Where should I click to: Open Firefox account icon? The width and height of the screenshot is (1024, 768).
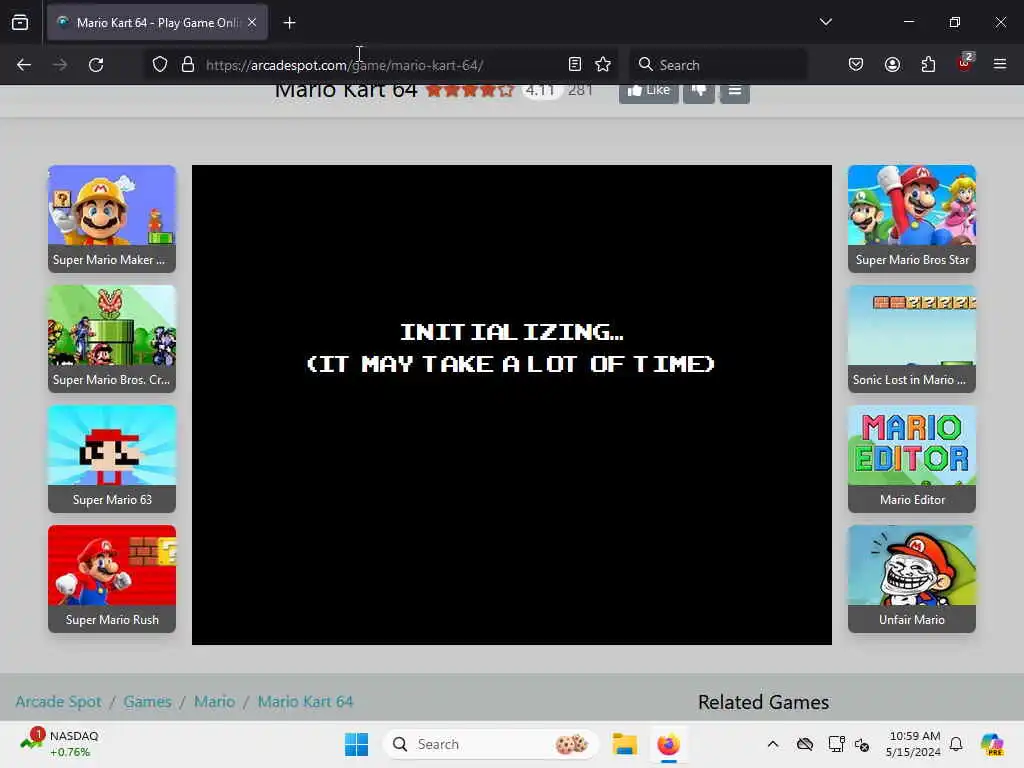click(892, 65)
